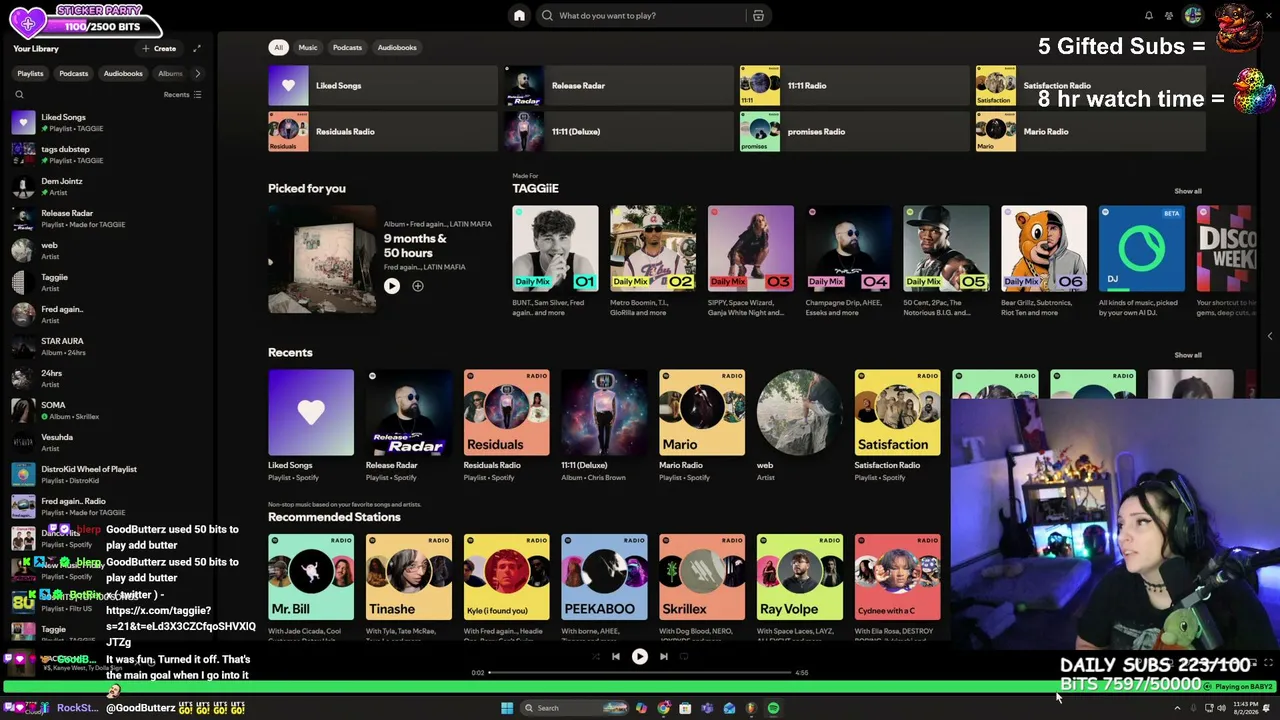
Task: Select the Music filter tab
Action: tap(308, 47)
